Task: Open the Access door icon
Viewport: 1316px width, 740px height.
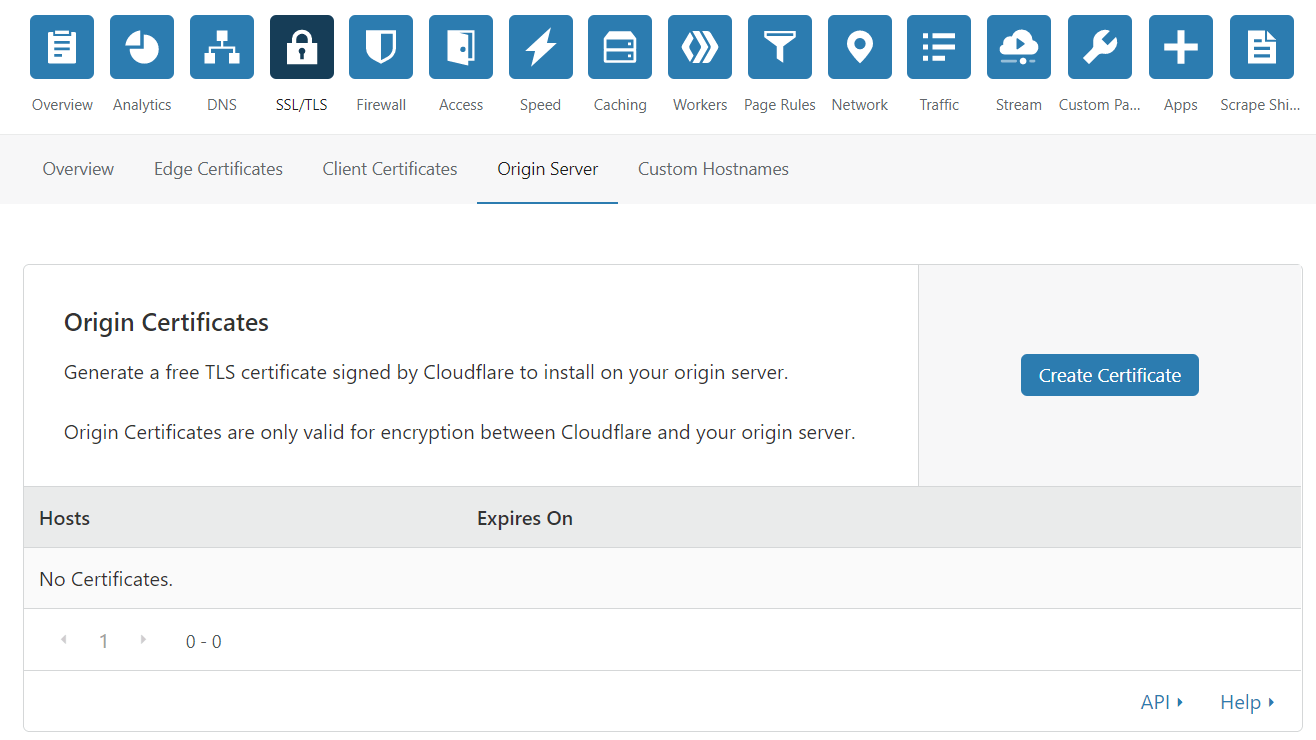Action: click(x=461, y=47)
